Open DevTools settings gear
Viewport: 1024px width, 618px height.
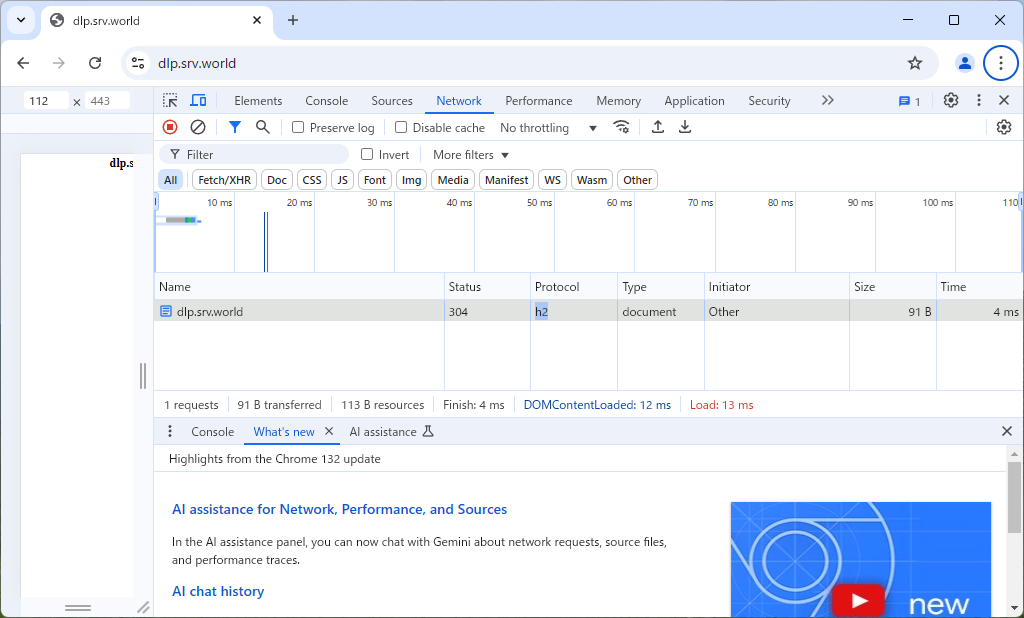951,100
